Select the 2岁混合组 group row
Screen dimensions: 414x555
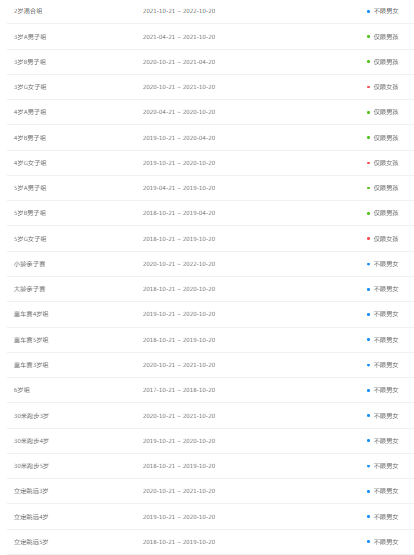210,11
